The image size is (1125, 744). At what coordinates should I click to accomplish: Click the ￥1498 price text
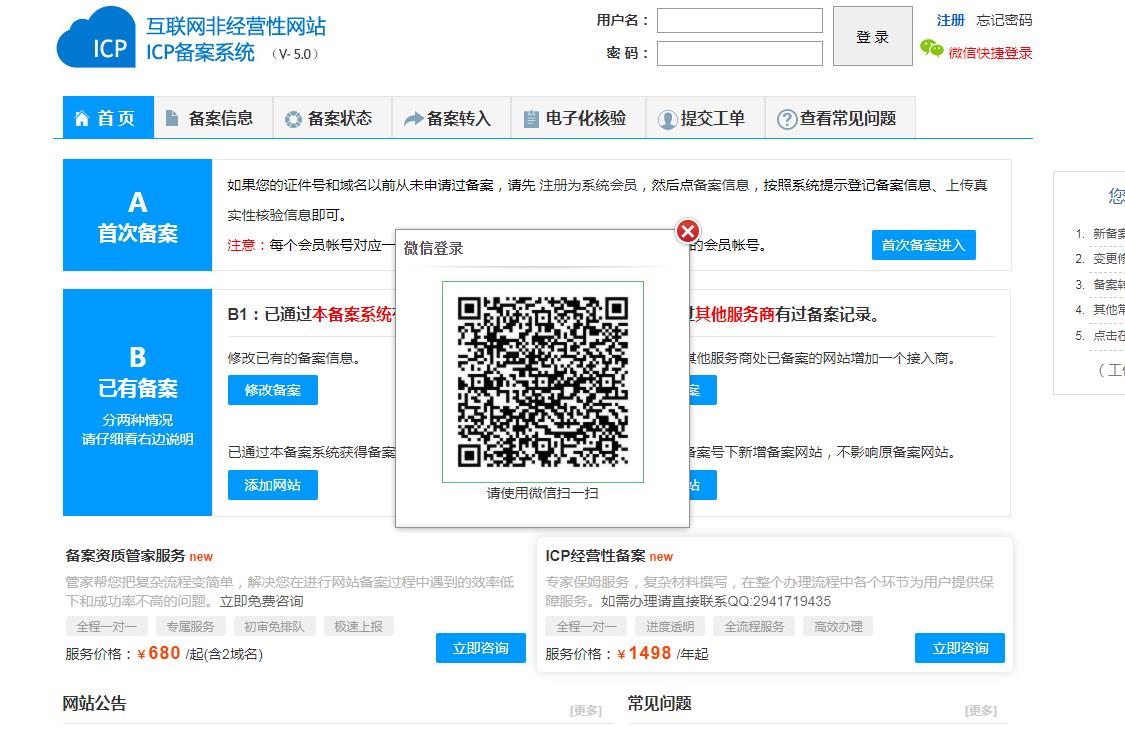click(x=644, y=653)
